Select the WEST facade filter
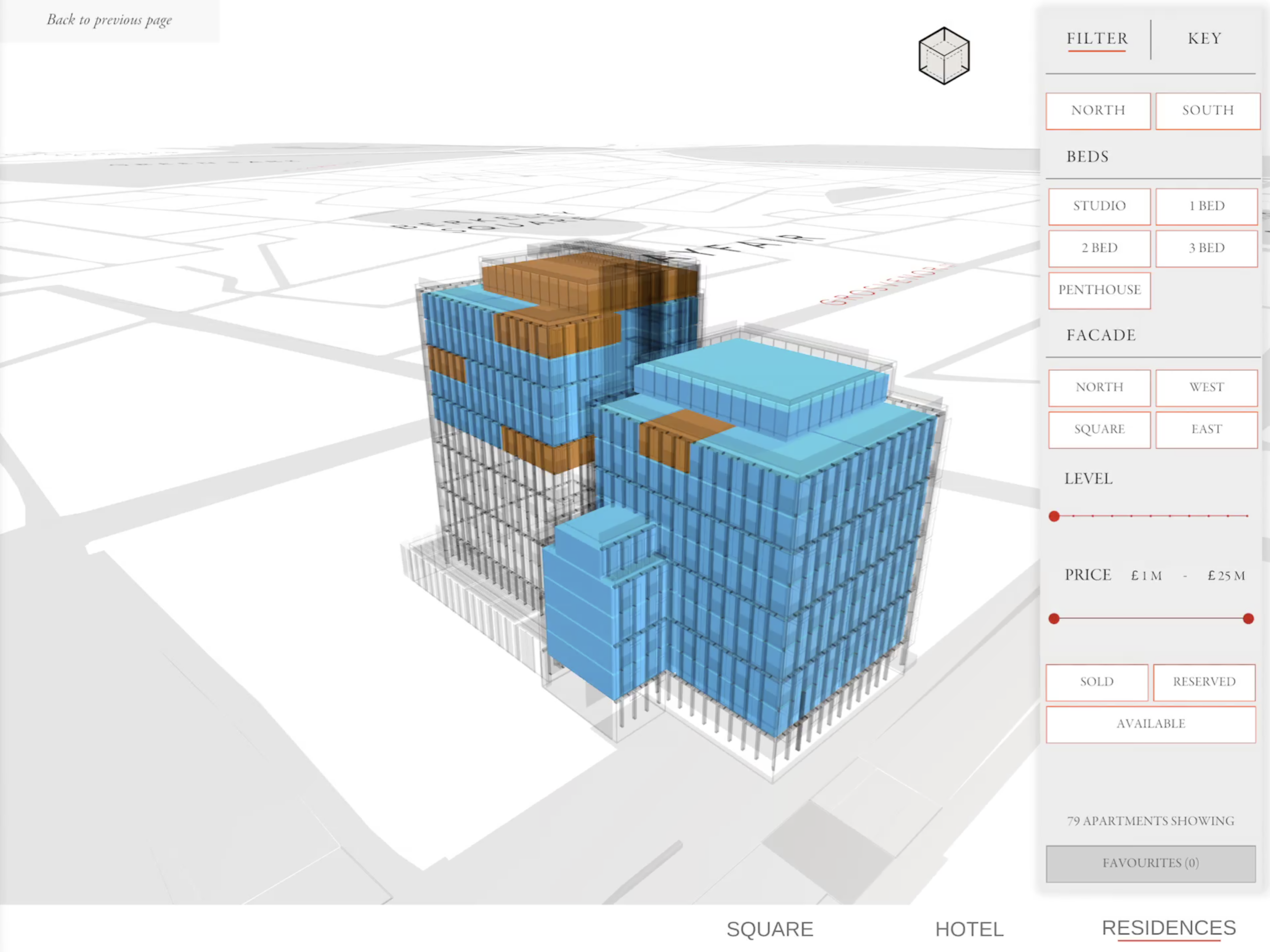This screenshot has width=1270, height=952. (x=1206, y=388)
